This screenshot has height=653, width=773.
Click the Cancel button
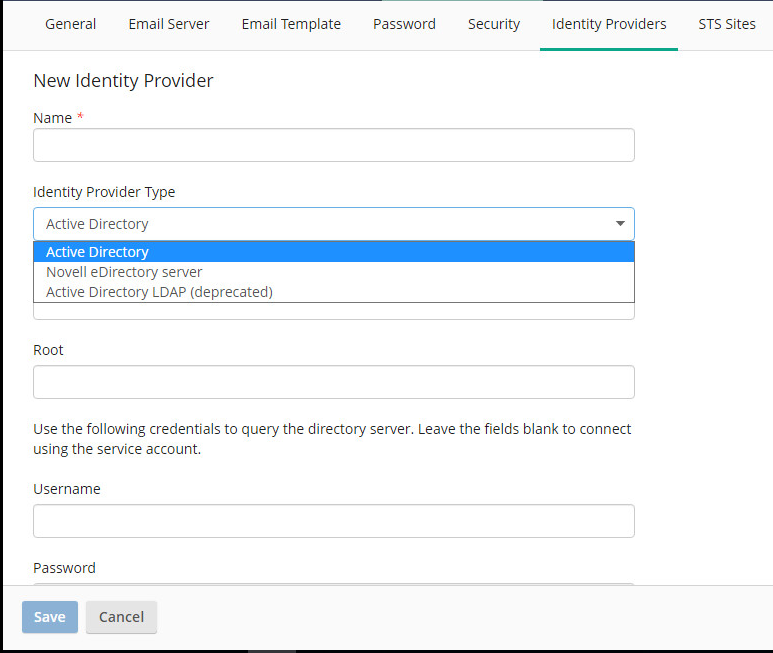(121, 617)
